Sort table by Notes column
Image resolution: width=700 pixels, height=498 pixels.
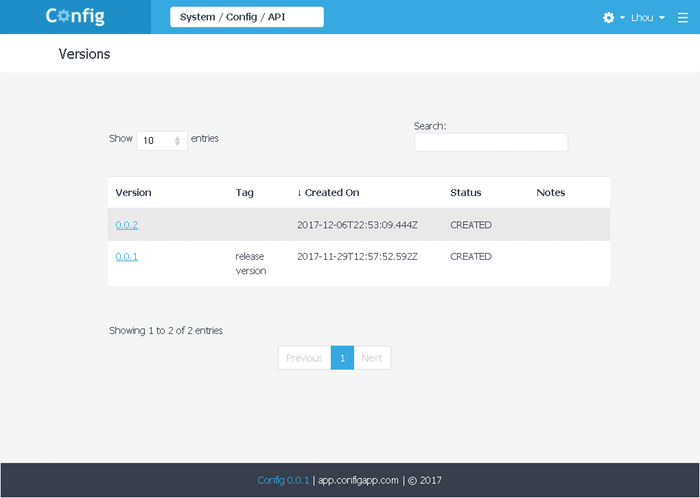click(550, 192)
